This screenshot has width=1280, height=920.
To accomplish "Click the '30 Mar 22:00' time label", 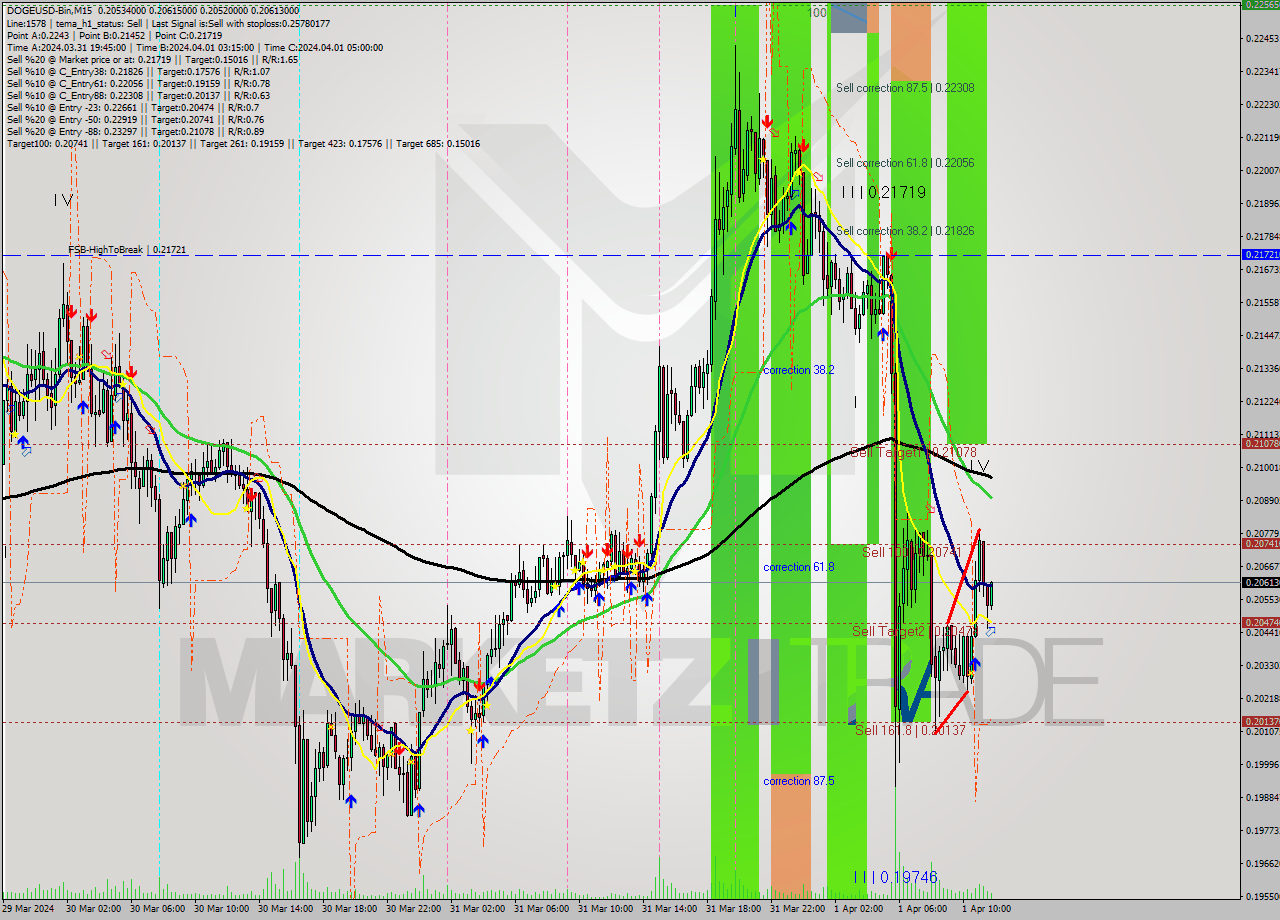I will [413, 909].
